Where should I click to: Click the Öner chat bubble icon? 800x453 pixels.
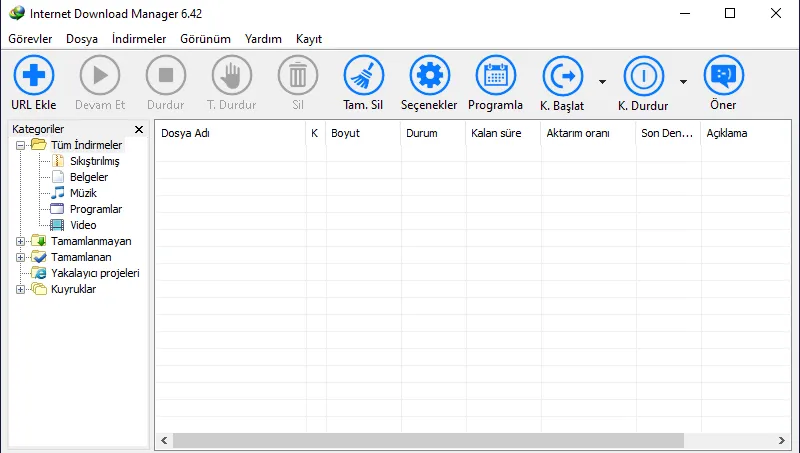tap(723, 76)
